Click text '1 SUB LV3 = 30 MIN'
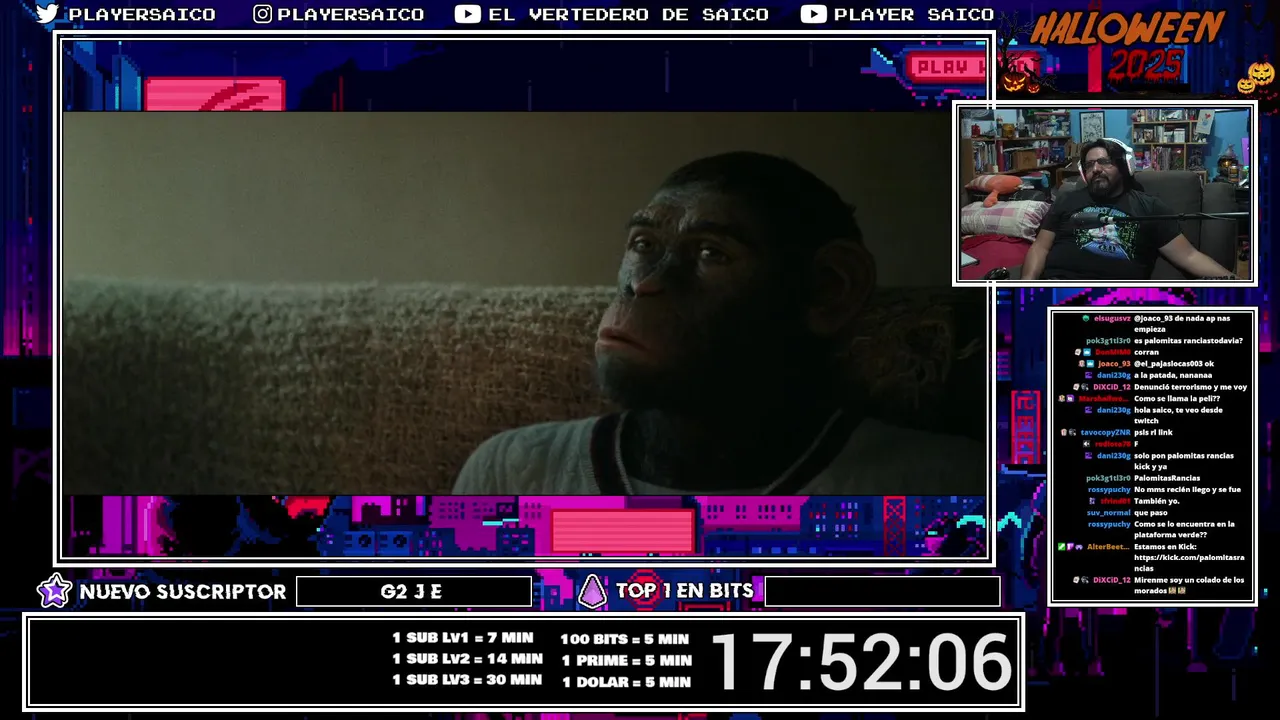Screen dimensions: 1280x720 (x=467, y=680)
